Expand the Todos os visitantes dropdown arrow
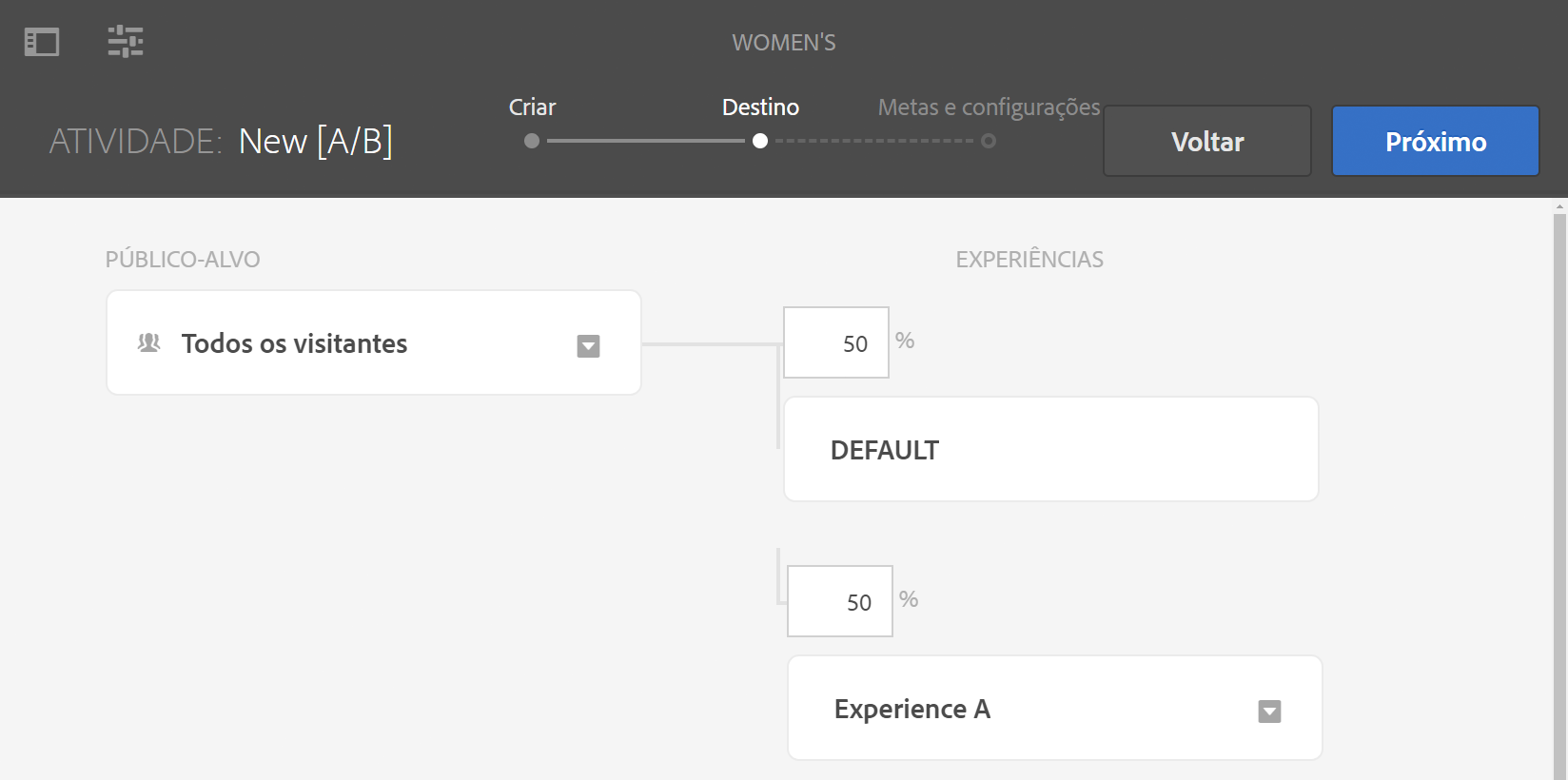 [x=588, y=346]
